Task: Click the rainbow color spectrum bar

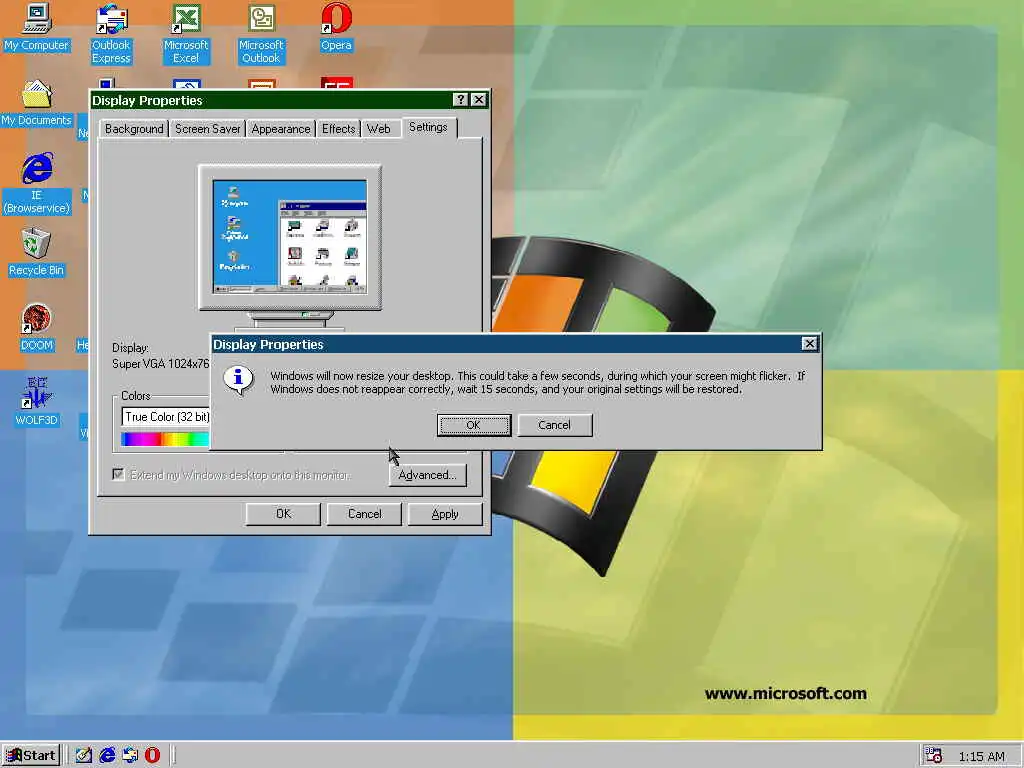Action: [x=165, y=440]
